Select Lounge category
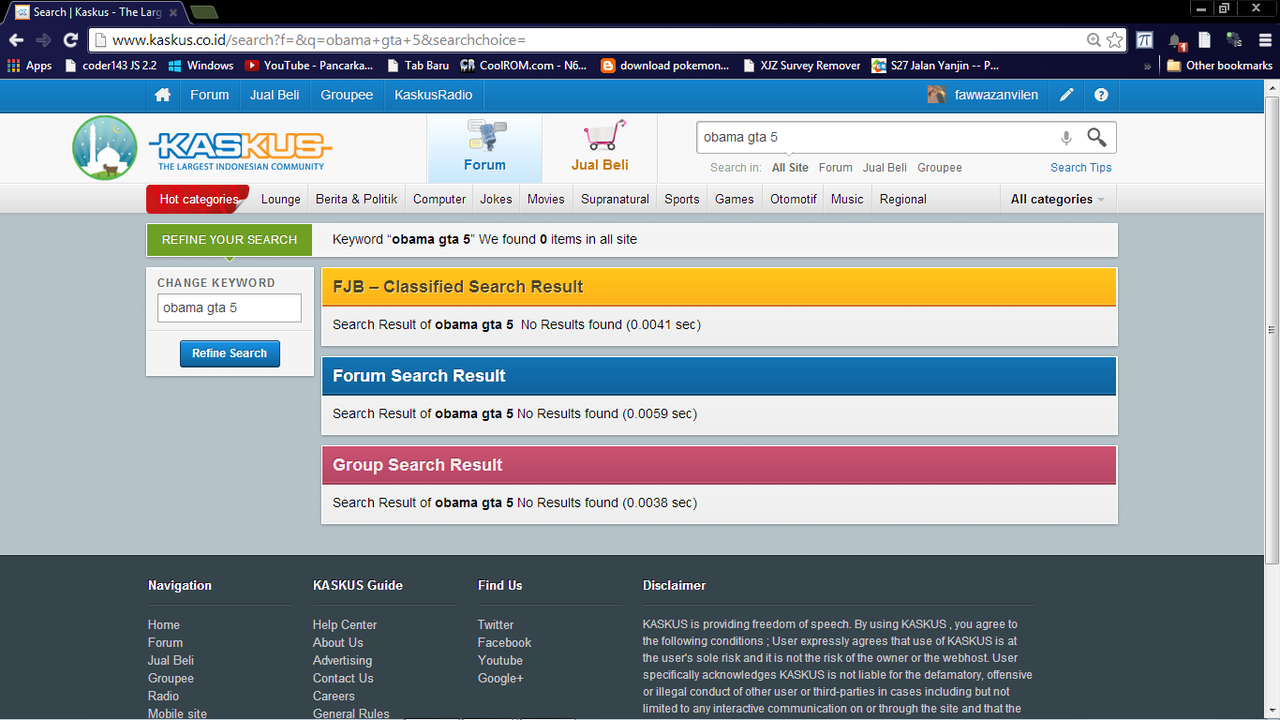 (281, 199)
